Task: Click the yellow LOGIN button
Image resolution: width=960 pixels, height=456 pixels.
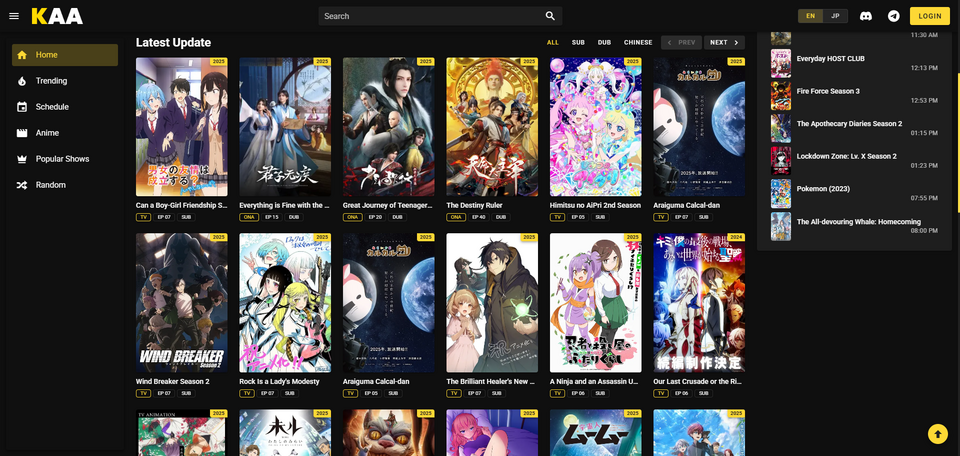Action: (929, 16)
